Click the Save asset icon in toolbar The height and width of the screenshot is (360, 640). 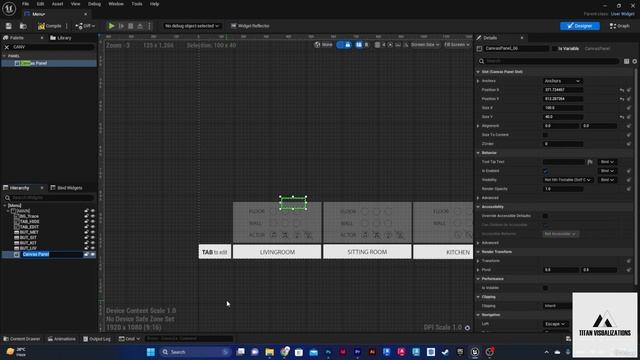point(9,26)
